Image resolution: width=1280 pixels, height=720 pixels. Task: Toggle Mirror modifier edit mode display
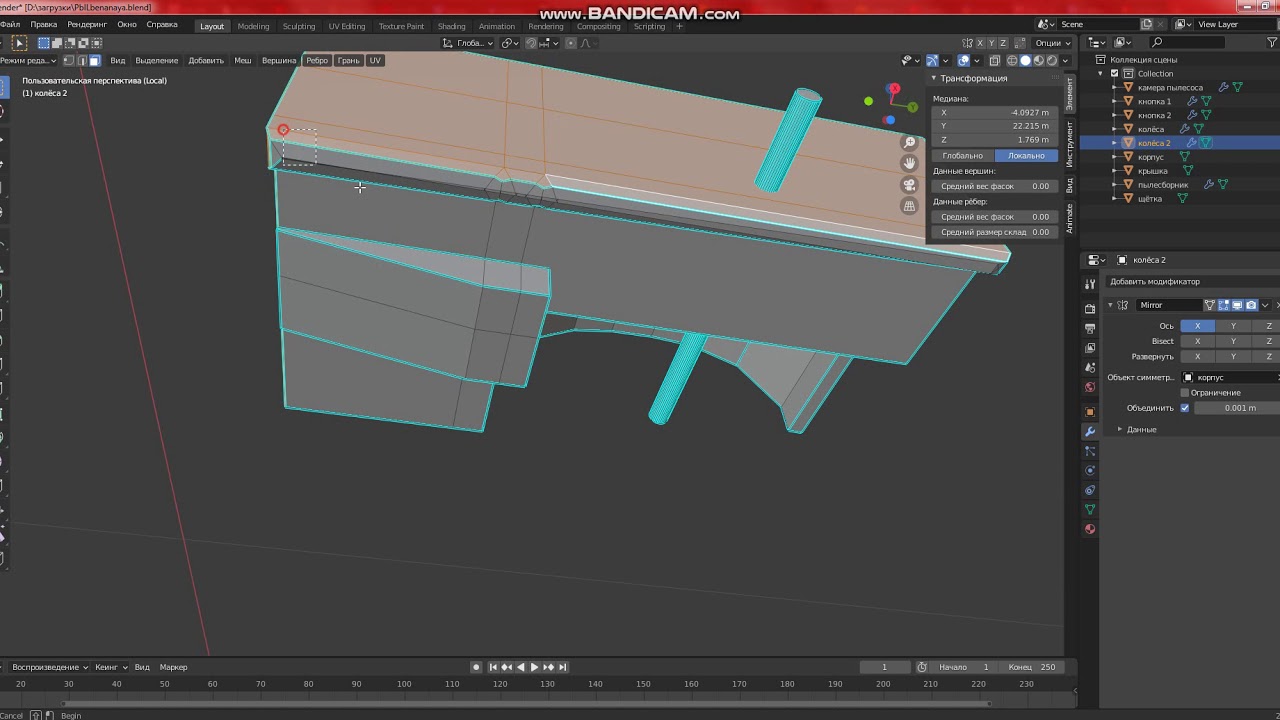pyautogui.click(x=1224, y=305)
